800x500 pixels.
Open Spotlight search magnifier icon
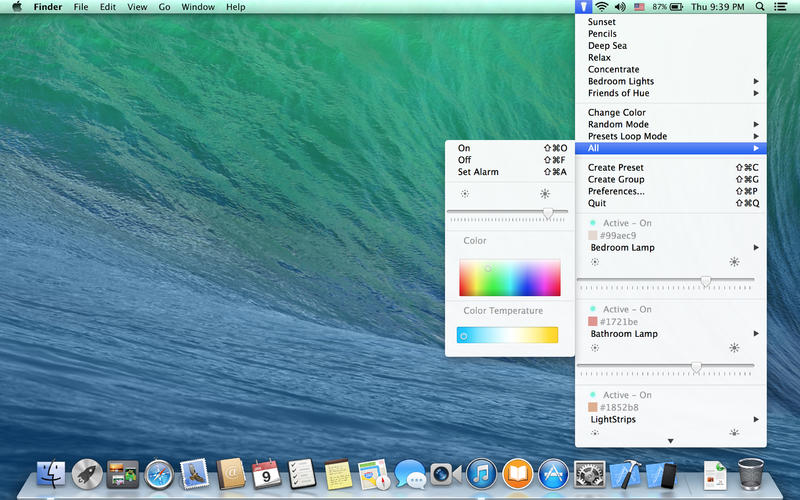pyautogui.click(x=760, y=6)
